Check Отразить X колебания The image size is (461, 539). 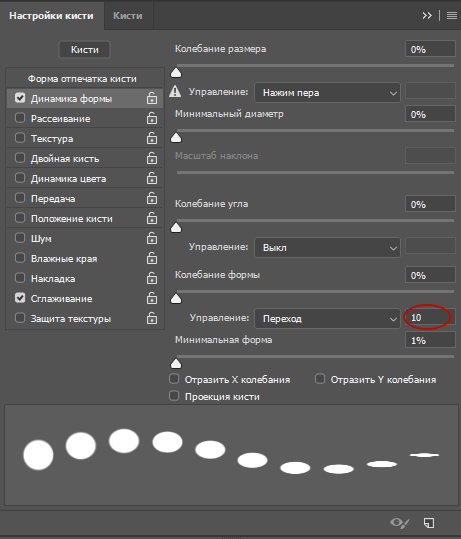(x=174, y=379)
